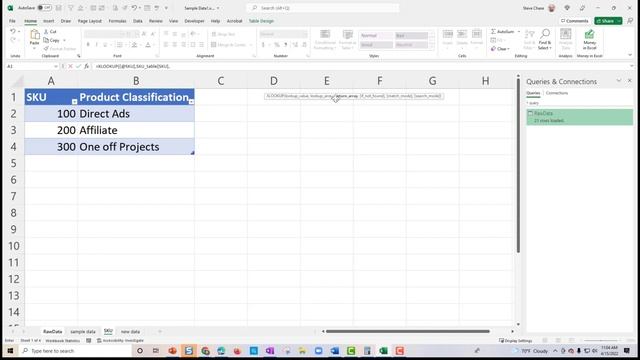Image resolution: width=640 pixels, height=360 pixels.
Task: Click in the Search box
Action: pyautogui.click(x=322, y=8)
